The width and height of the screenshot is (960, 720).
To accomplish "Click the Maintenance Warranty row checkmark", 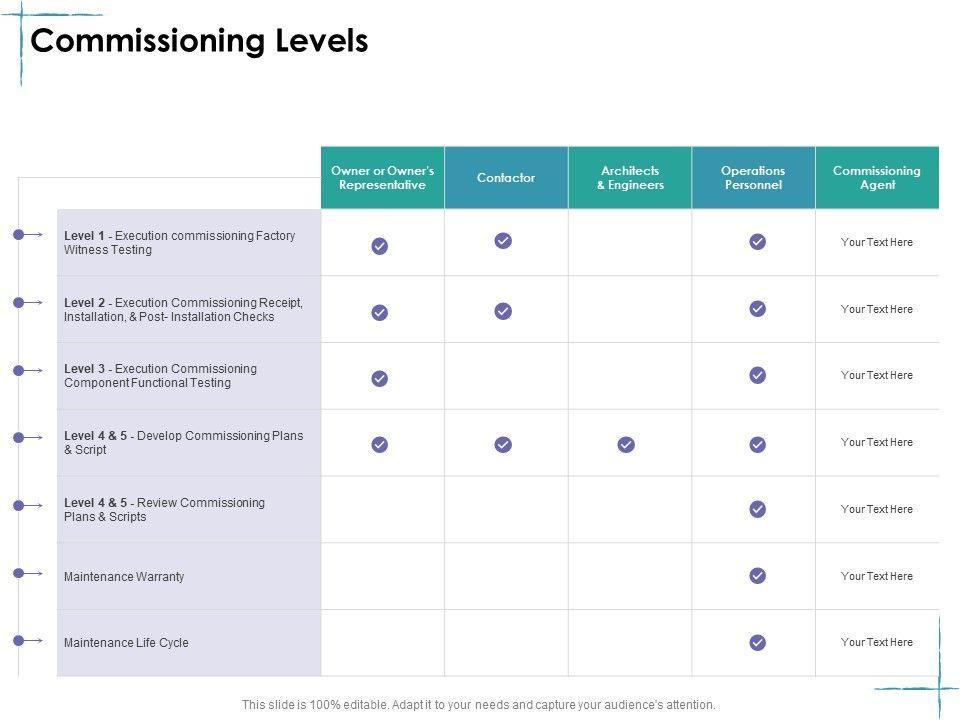I will (x=758, y=575).
